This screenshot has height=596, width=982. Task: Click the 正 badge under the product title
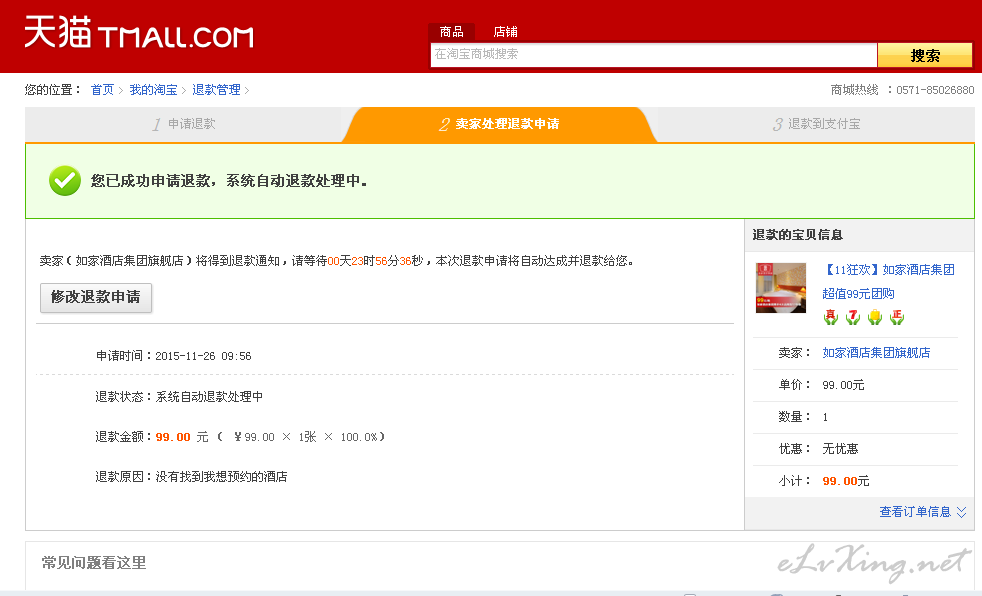pos(897,317)
